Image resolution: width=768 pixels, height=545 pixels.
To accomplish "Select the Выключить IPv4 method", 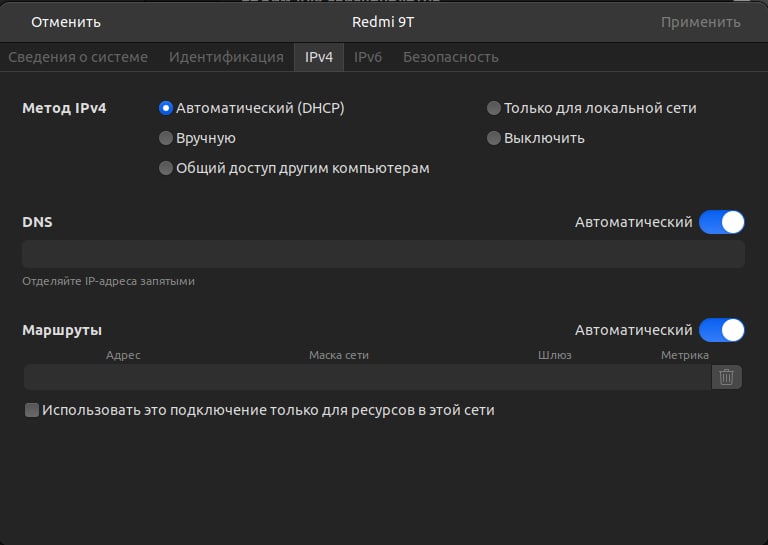I will 494,138.
